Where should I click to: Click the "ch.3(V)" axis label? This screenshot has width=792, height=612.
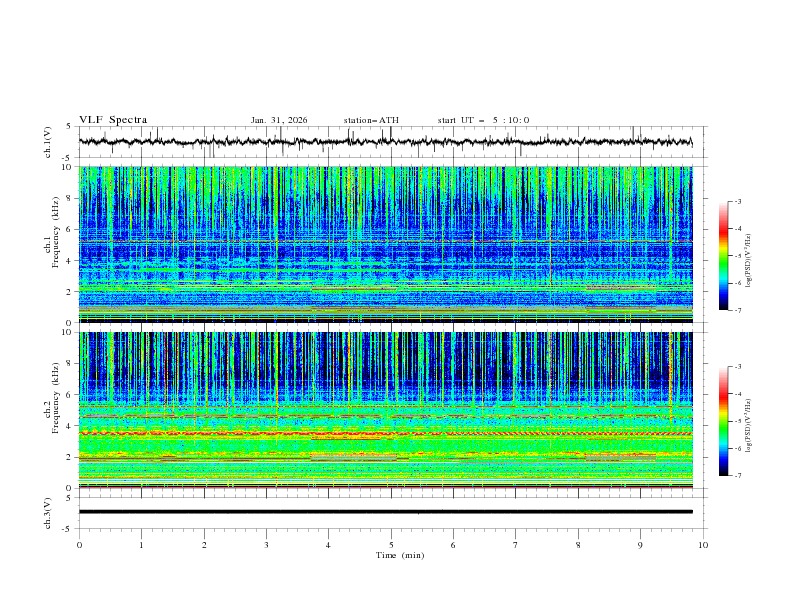click(x=48, y=513)
